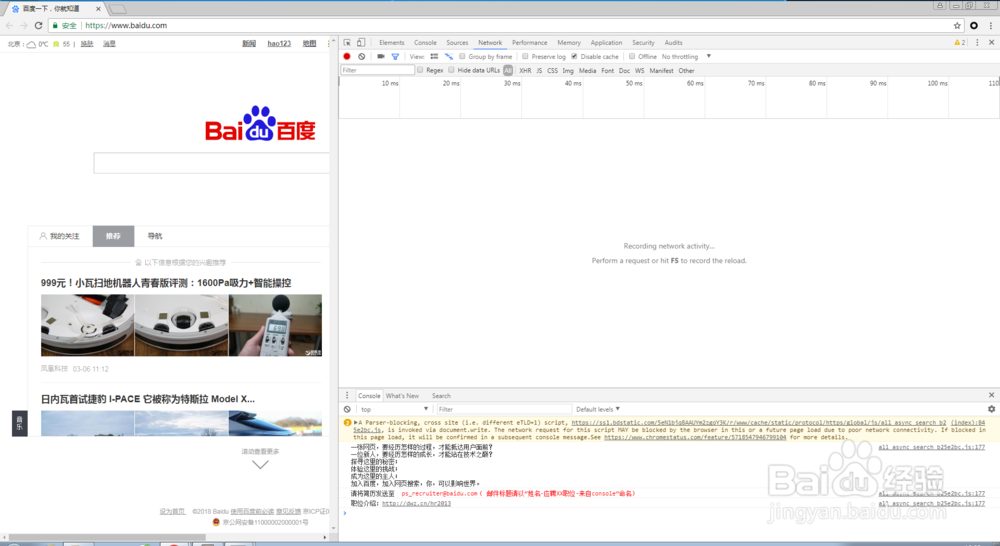Image resolution: width=1000 pixels, height=546 pixels.
Task: Open the Chrome main menu icon
Action: tap(990, 26)
